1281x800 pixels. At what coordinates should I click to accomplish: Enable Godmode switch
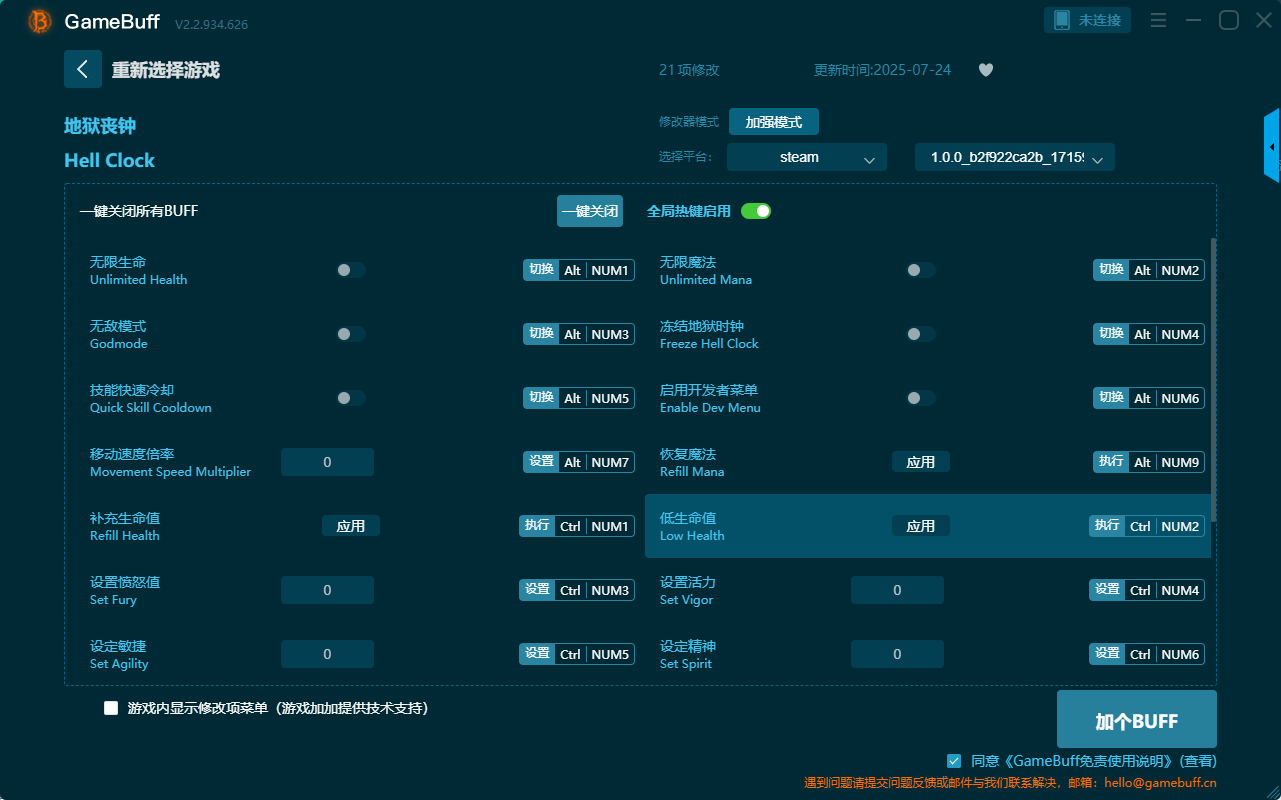click(351, 334)
